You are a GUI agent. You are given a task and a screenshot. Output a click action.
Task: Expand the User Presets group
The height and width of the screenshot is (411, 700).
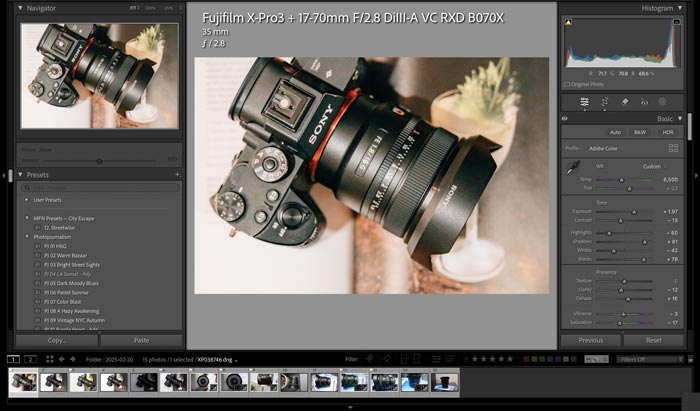tap(27, 200)
